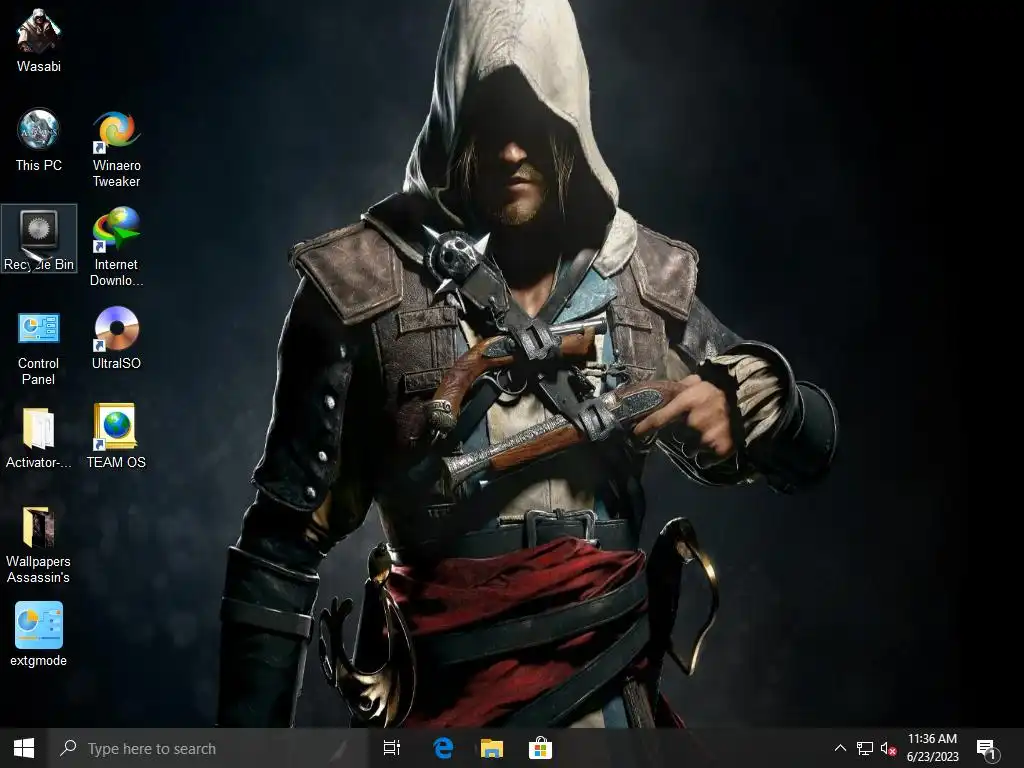Select the extgmode desktop icon
1024x768 pixels.
tap(39, 634)
